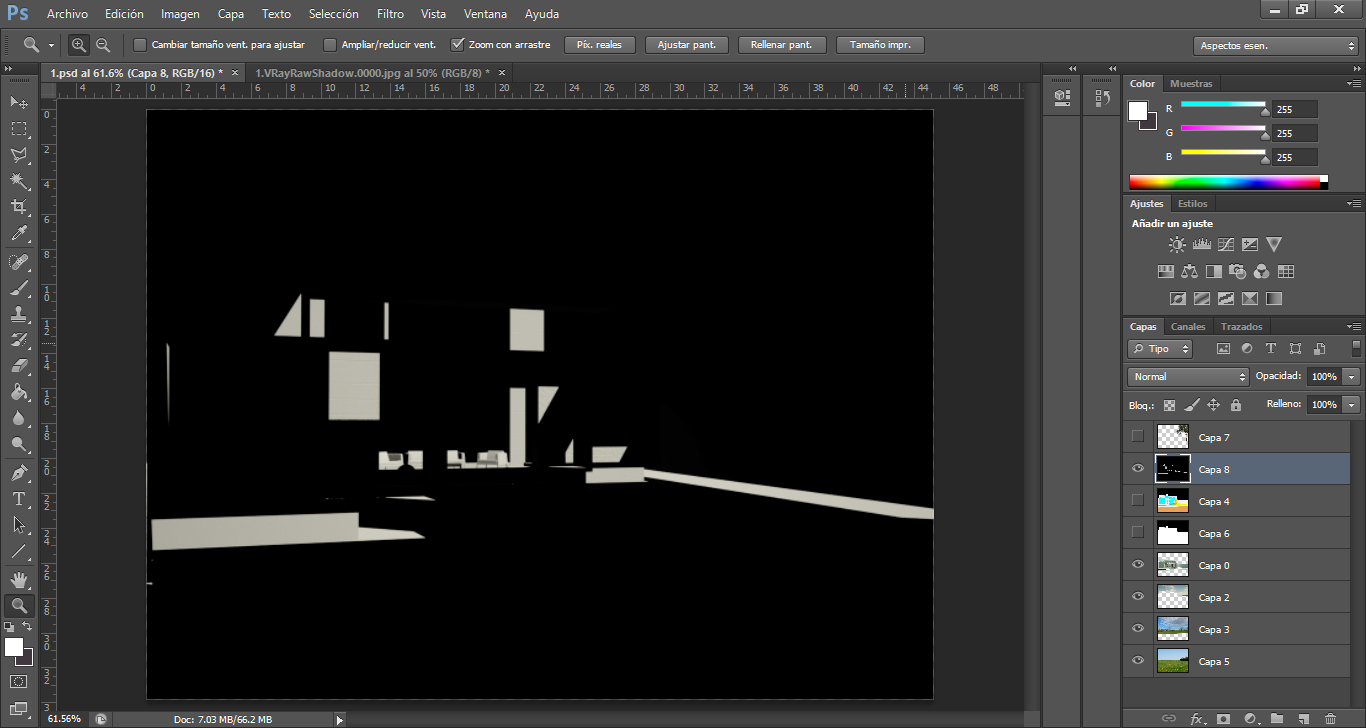The height and width of the screenshot is (728, 1366).
Task: Toggle visibility of Capa 4
Action: click(1137, 501)
